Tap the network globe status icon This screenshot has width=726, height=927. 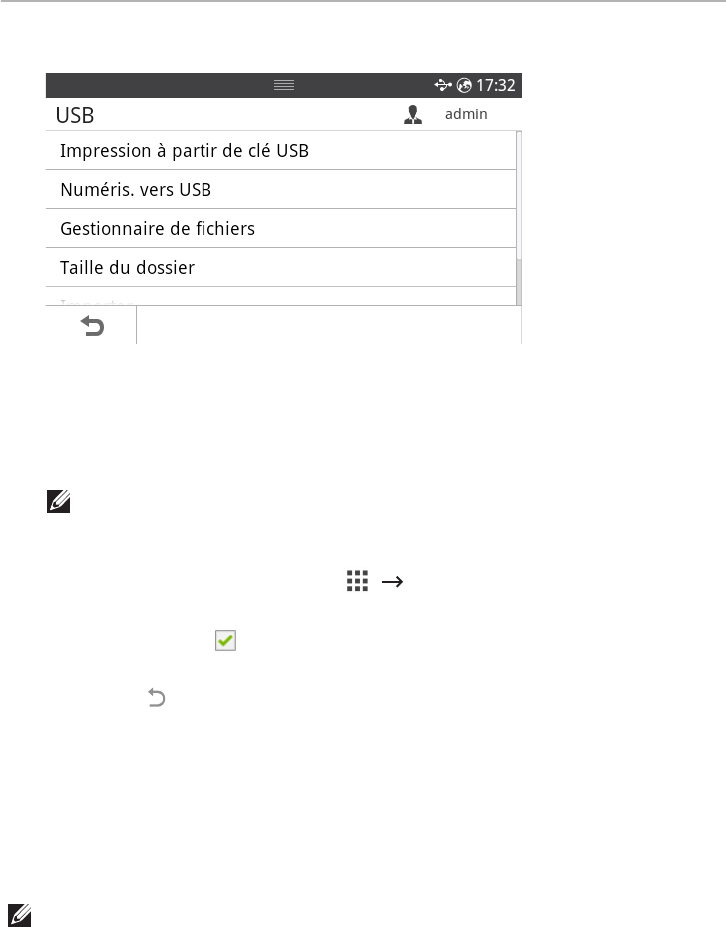coord(464,85)
